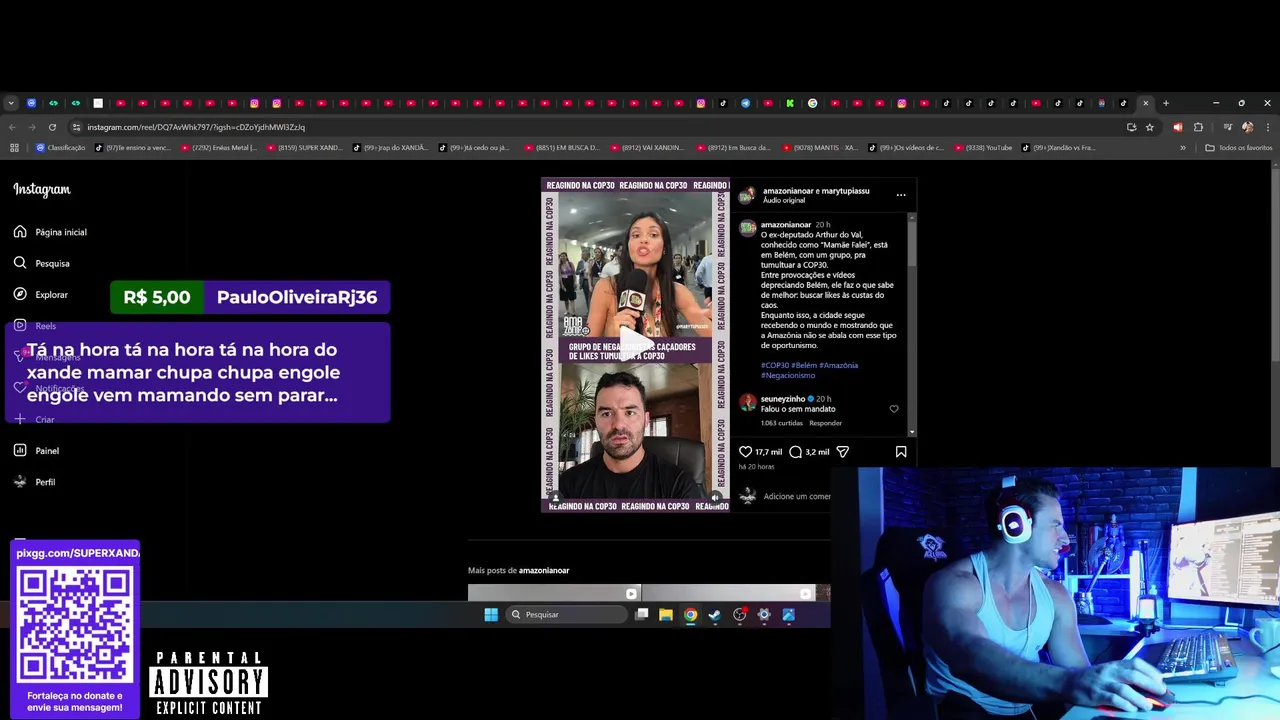Open the (9078) MANTIS bookmark
Image resolution: width=1280 pixels, height=720 pixels.
tap(820, 148)
